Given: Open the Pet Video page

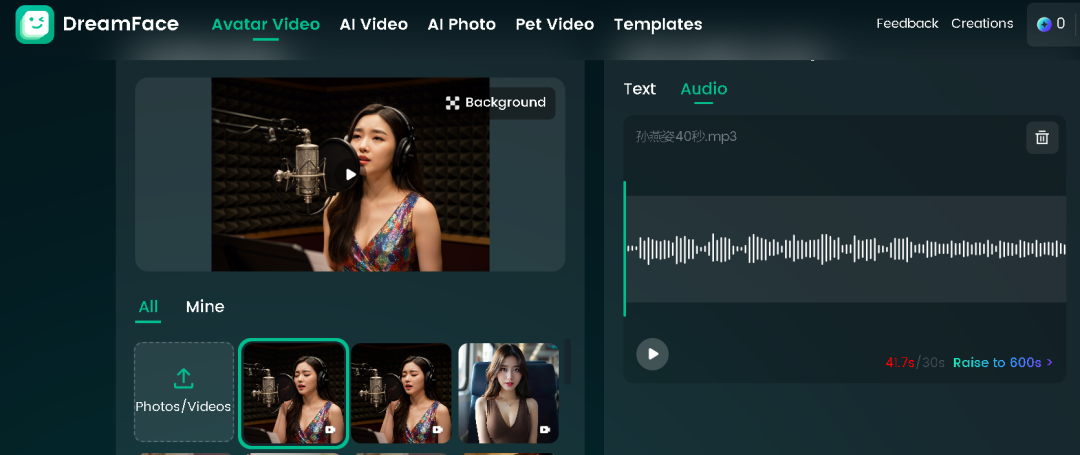Looking at the screenshot, I should pyautogui.click(x=554, y=24).
